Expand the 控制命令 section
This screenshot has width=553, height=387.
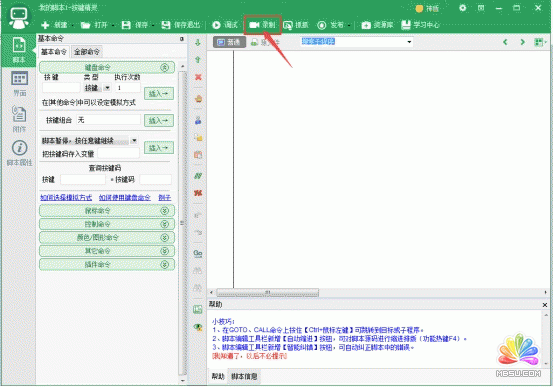(164, 224)
